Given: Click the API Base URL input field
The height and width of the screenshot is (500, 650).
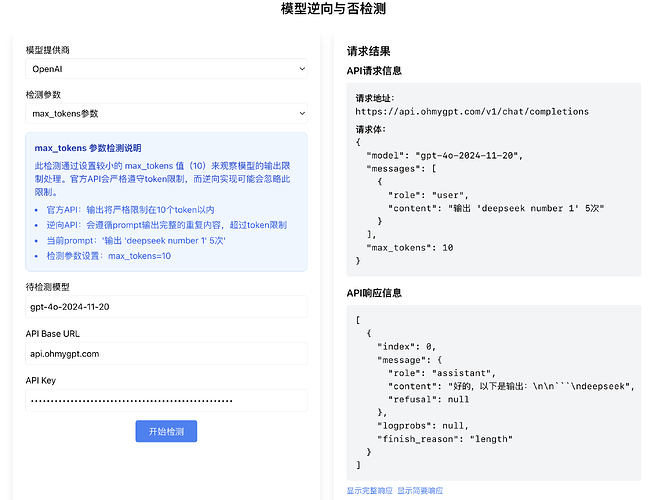Looking at the screenshot, I should click(x=166, y=354).
